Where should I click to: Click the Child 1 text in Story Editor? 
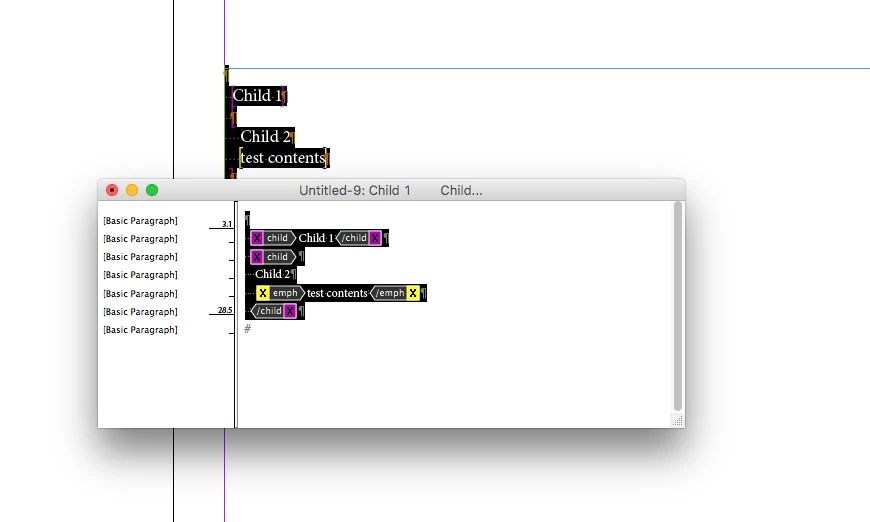[x=316, y=238]
